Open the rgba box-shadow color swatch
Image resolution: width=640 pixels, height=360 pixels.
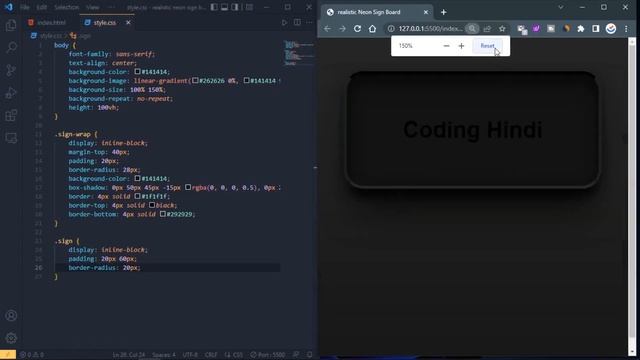pyautogui.click(x=188, y=187)
